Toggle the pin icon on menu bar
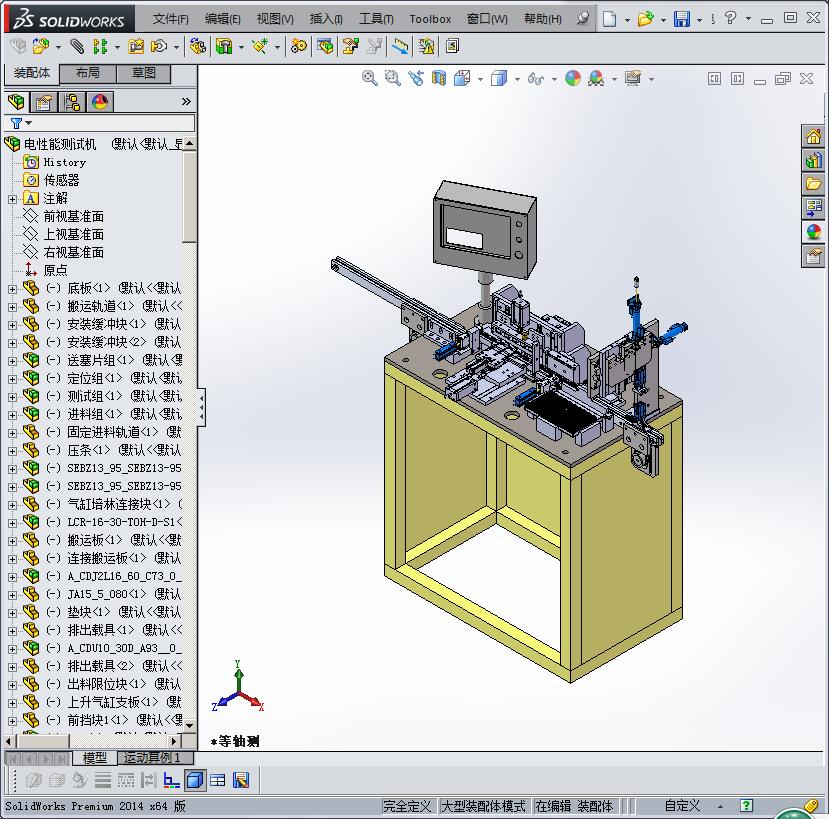 (583, 19)
